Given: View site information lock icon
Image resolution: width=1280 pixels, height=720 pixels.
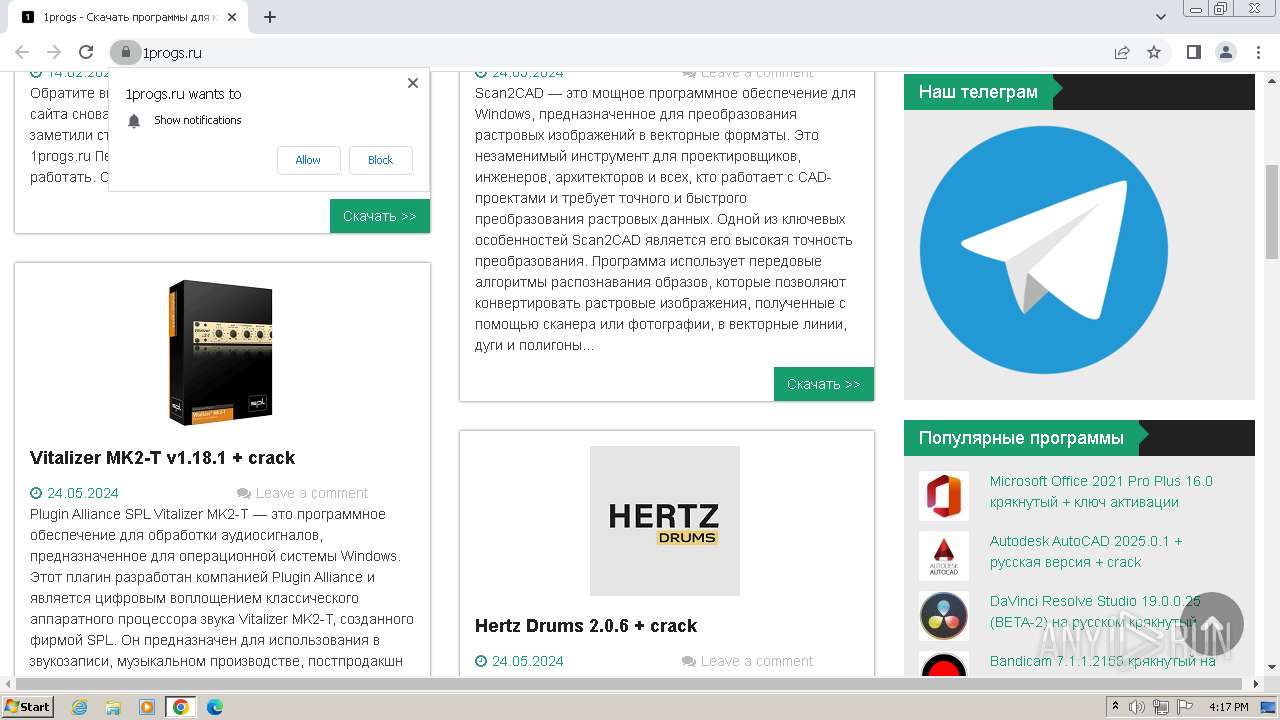Looking at the screenshot, I should click(125, 52).
